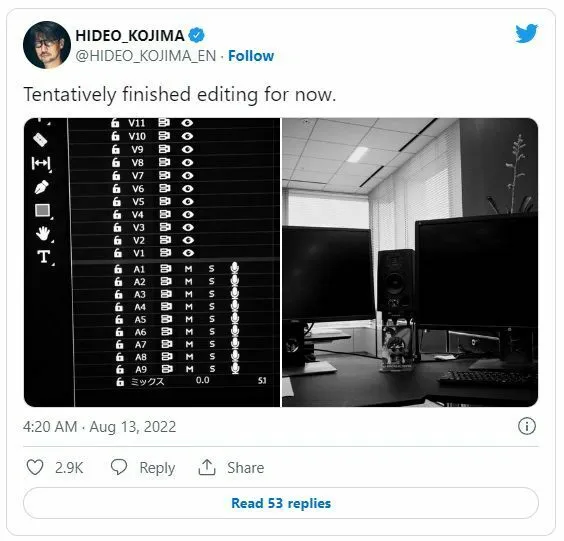The image size is (564, 541).
Task: Toggle lock on track V9
Action: click(115, 149)
